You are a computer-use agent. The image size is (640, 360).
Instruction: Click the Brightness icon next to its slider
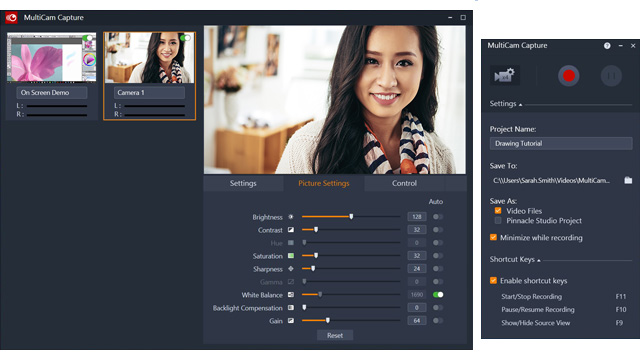tap(291, 217)
